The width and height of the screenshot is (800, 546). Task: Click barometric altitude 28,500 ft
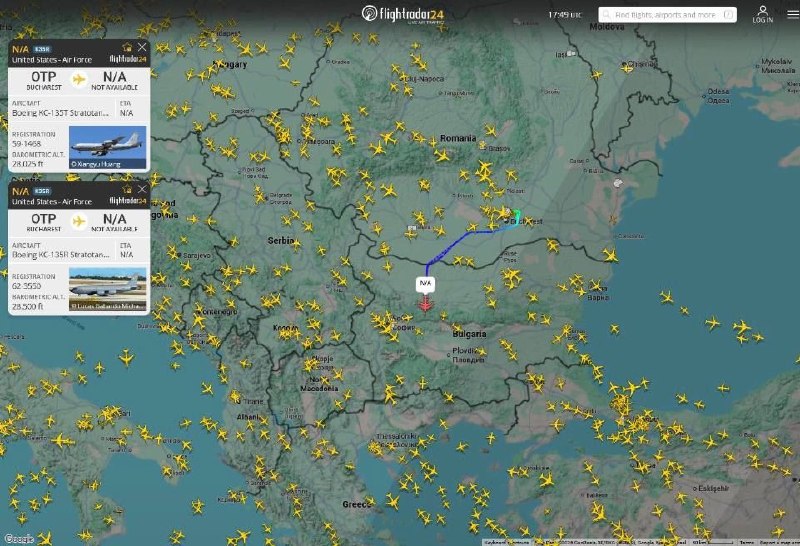28,306
